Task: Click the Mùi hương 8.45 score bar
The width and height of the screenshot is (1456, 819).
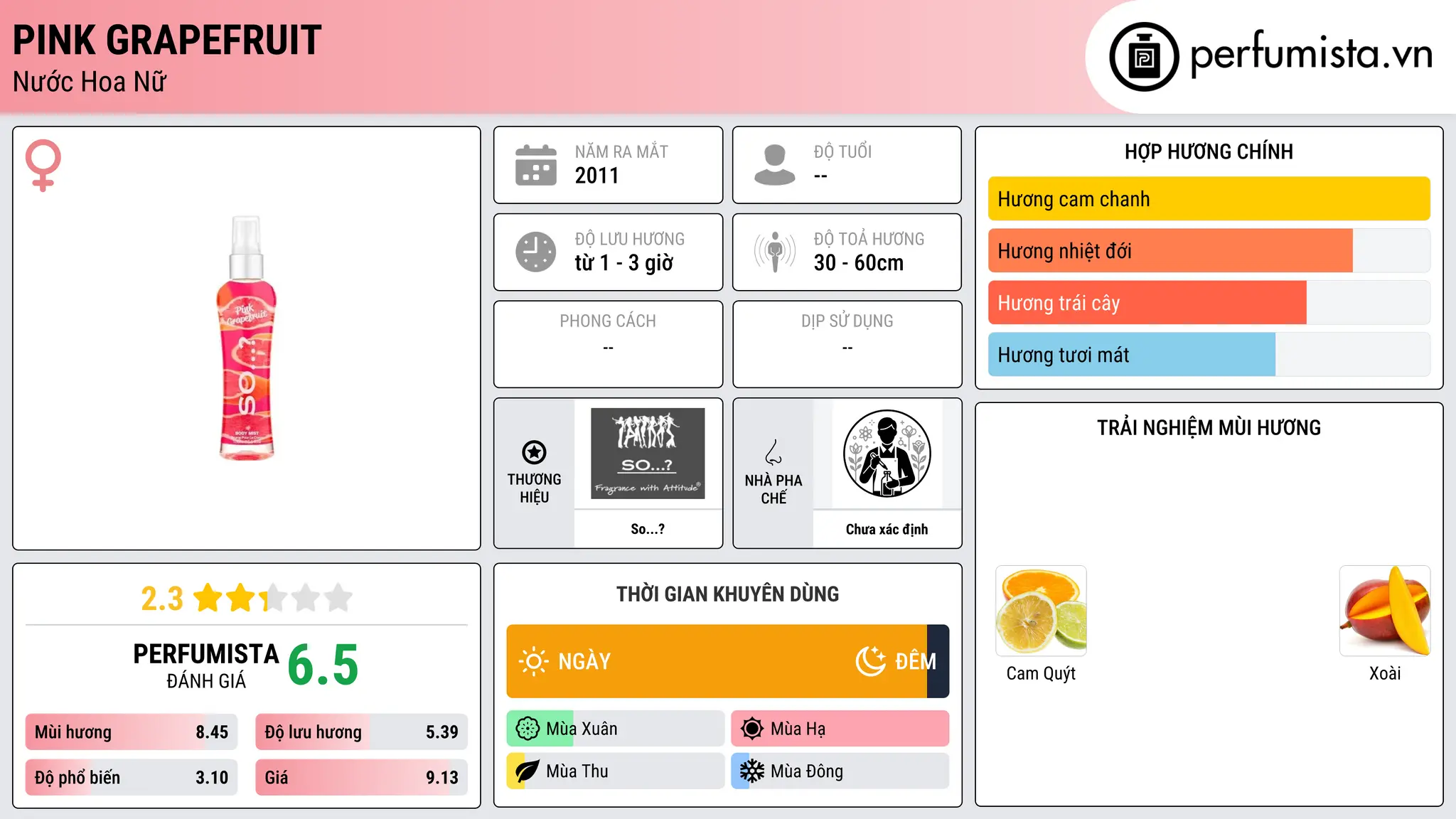Action: tap(132, 732)
